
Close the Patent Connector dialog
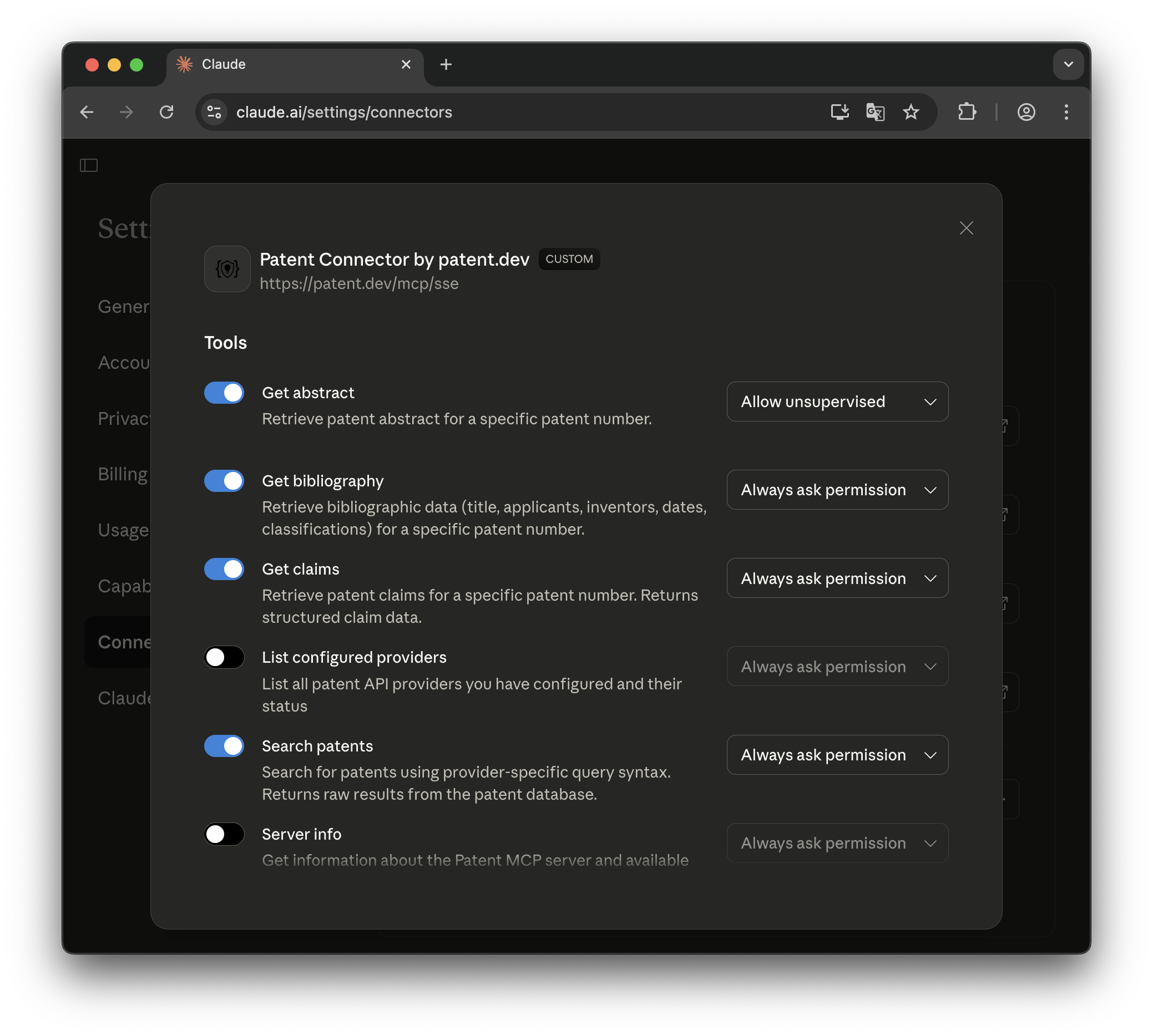pyautogui.click(x=965, y=228)
